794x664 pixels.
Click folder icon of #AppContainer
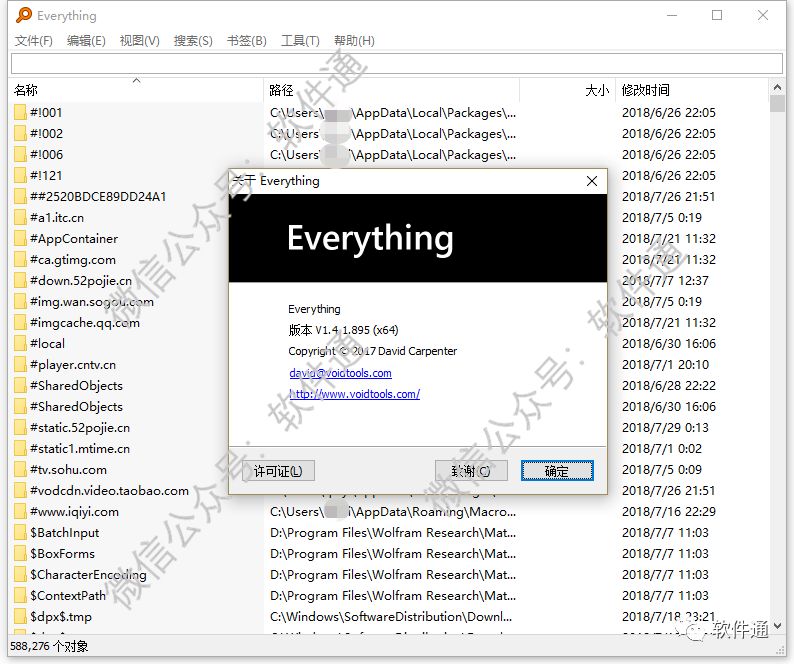(20, 239)
